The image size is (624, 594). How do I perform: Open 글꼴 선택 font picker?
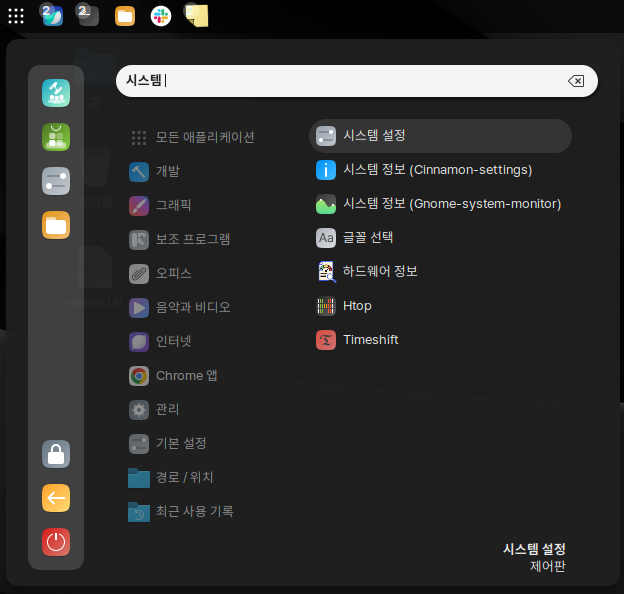(x=440, y=238)
